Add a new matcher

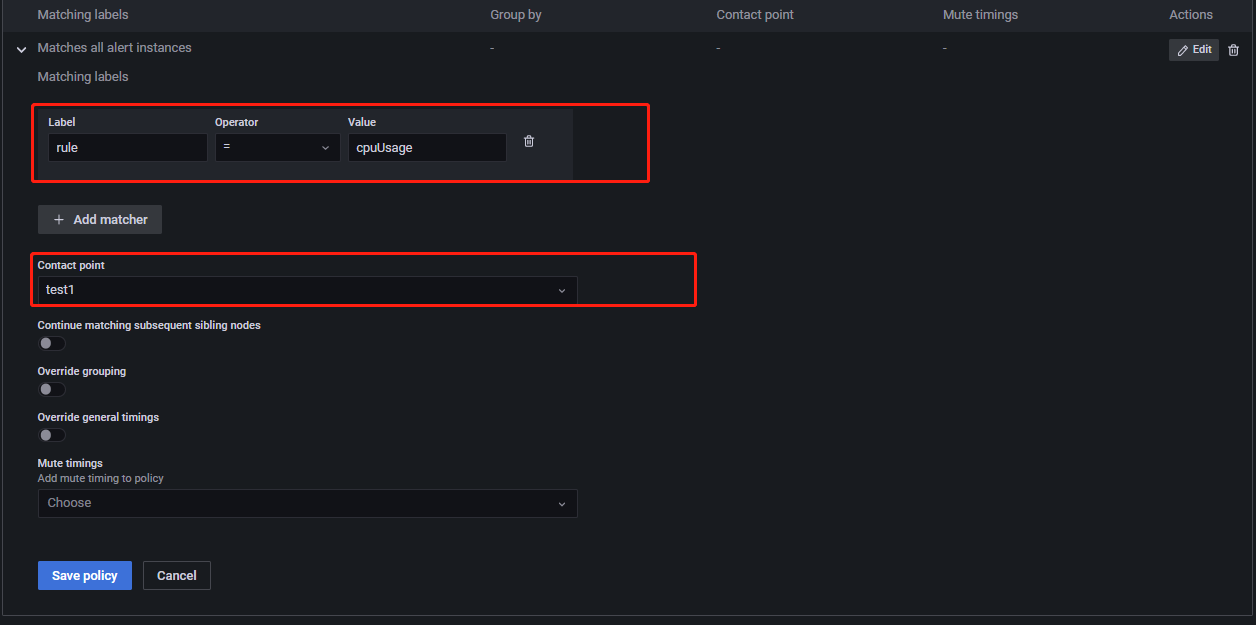click(x=100, y=220)
